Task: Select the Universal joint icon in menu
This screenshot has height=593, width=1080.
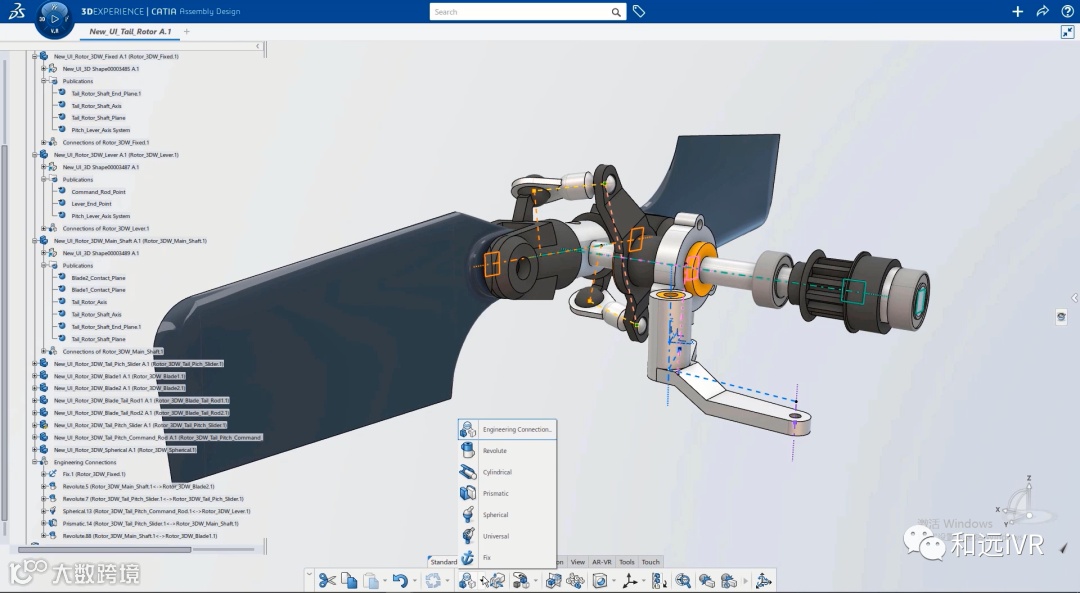Action: (468, 536)
